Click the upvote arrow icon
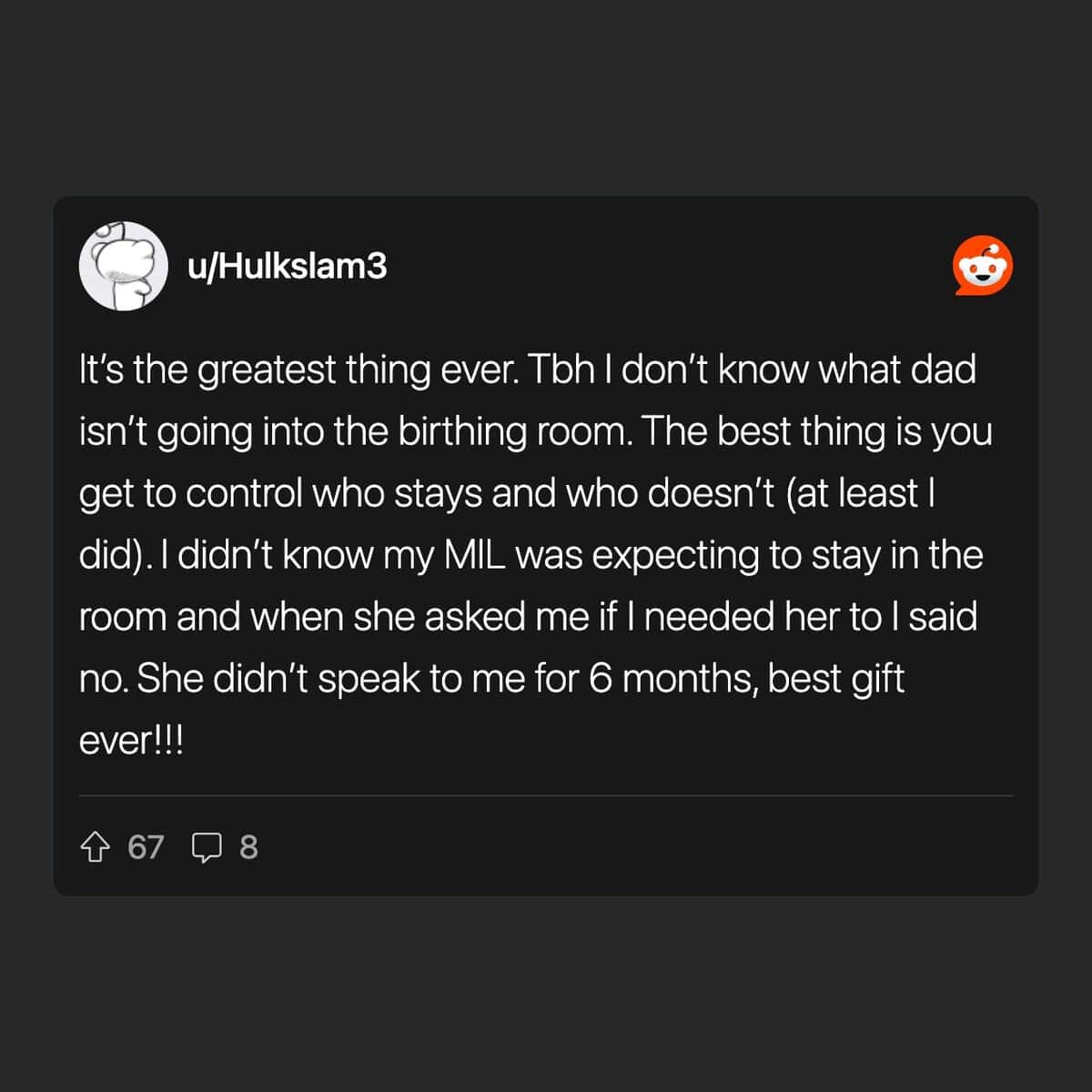 (x=96, y=848)
